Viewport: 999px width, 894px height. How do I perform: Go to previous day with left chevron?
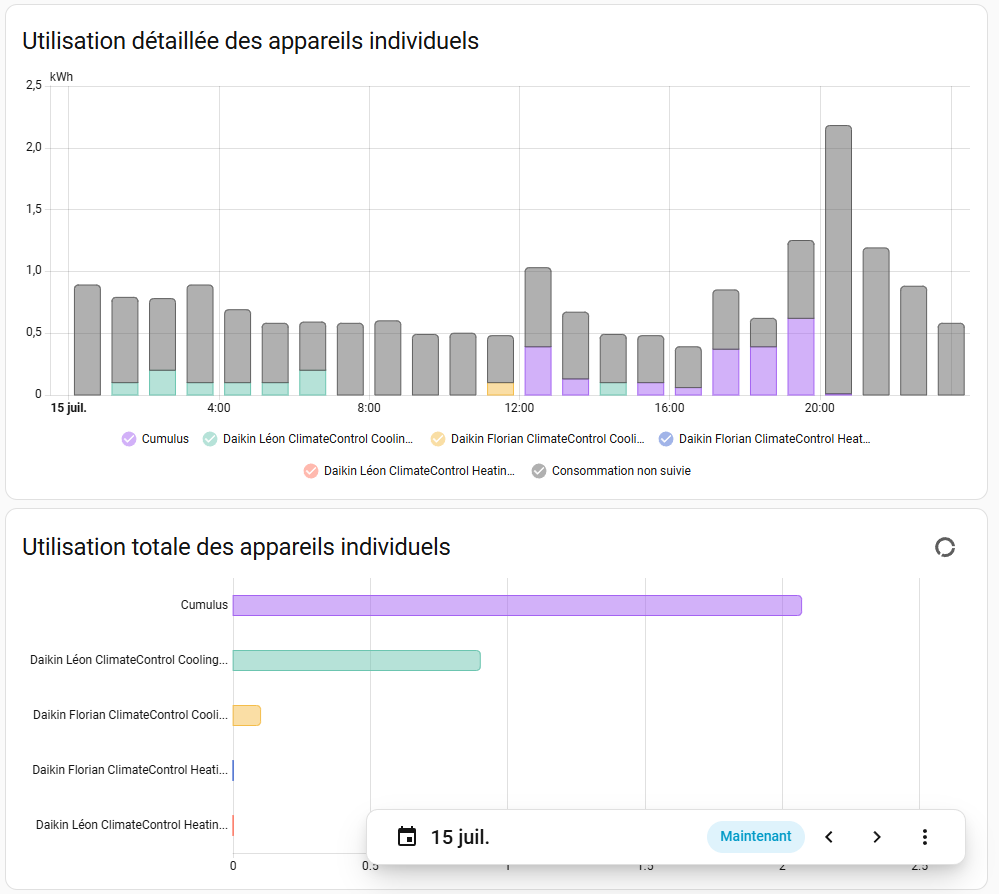[829, 837]
